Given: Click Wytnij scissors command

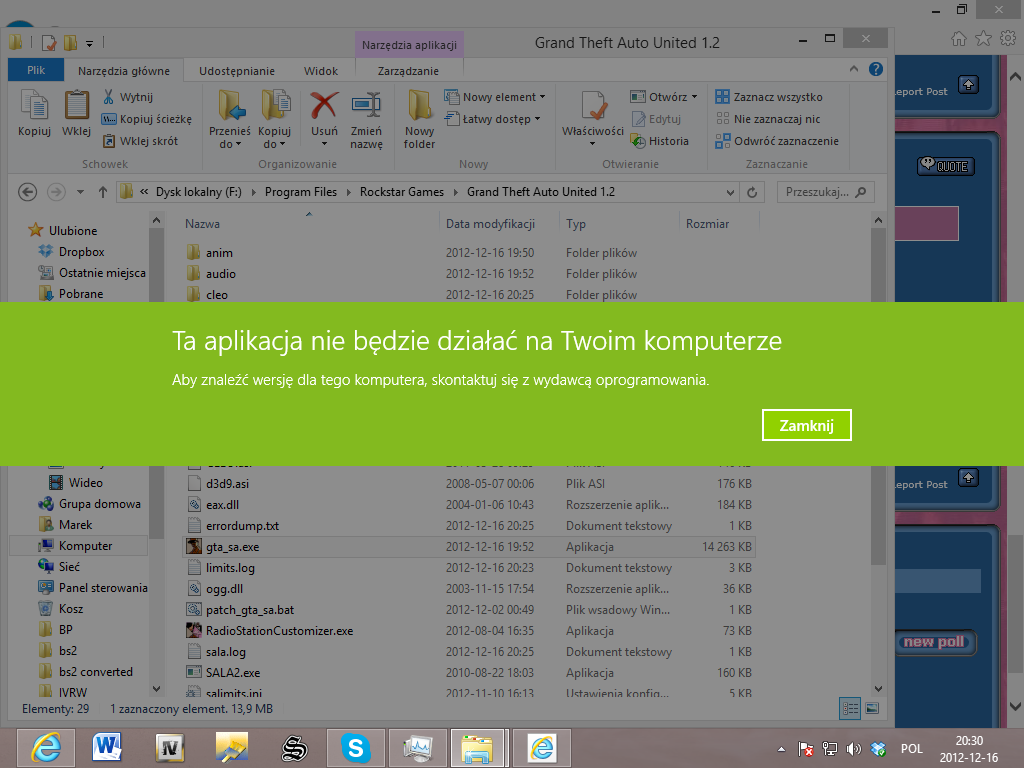Looking at the screenshot, I should pyautogui.click(x=127, y=97).
